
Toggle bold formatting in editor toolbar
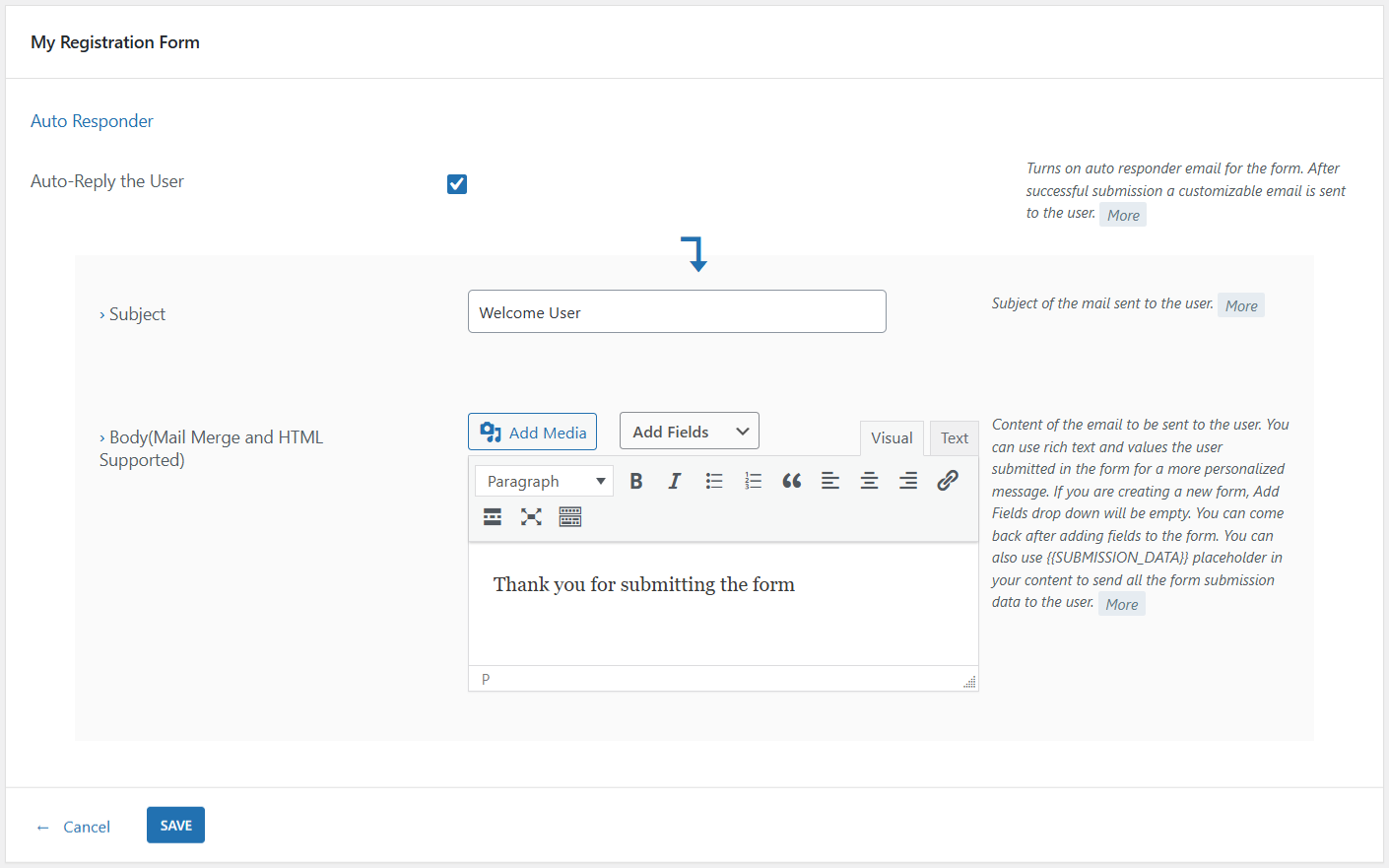636,481
